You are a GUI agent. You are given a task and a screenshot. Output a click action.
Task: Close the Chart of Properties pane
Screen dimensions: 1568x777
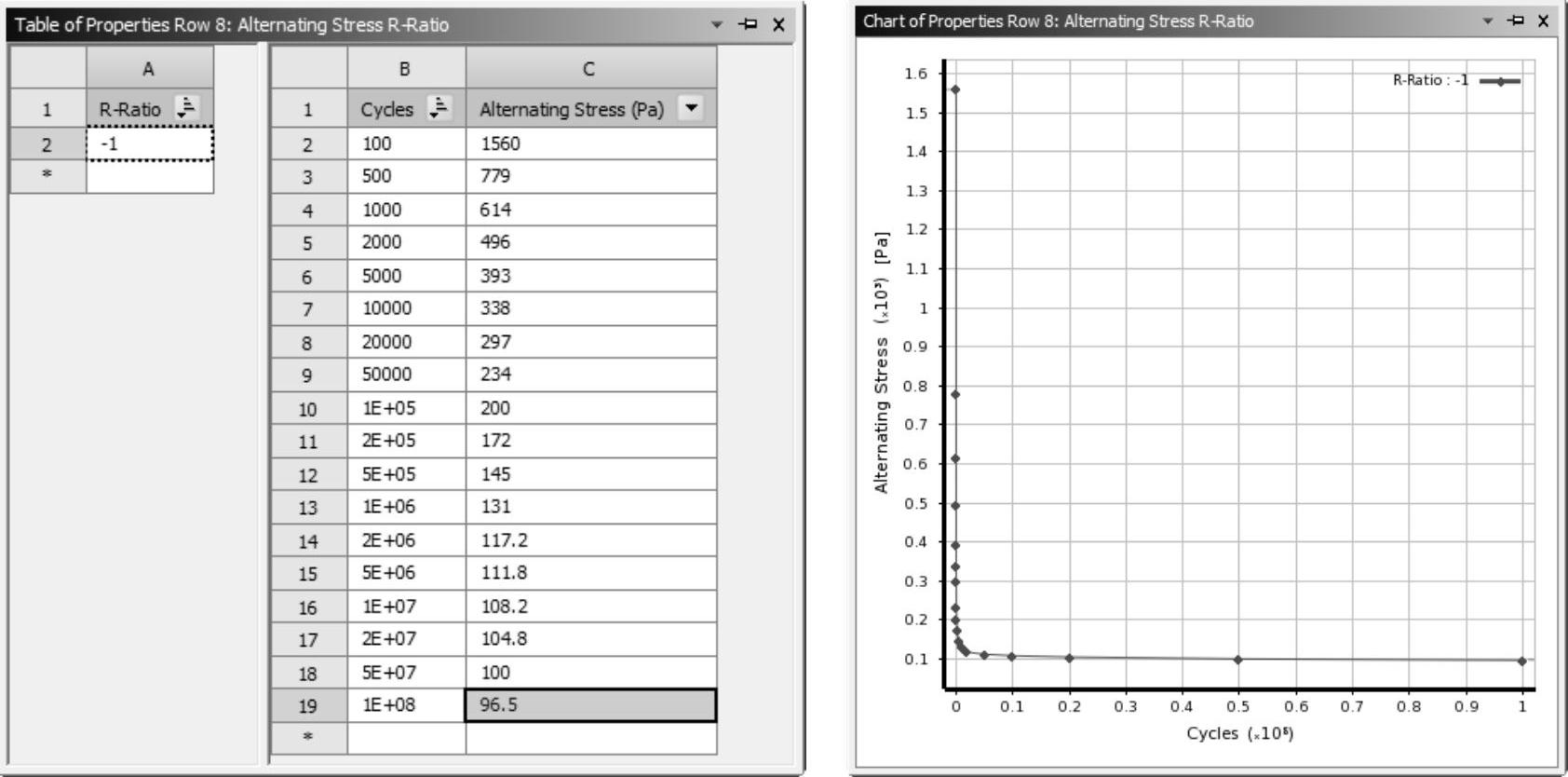(1544, 20)
